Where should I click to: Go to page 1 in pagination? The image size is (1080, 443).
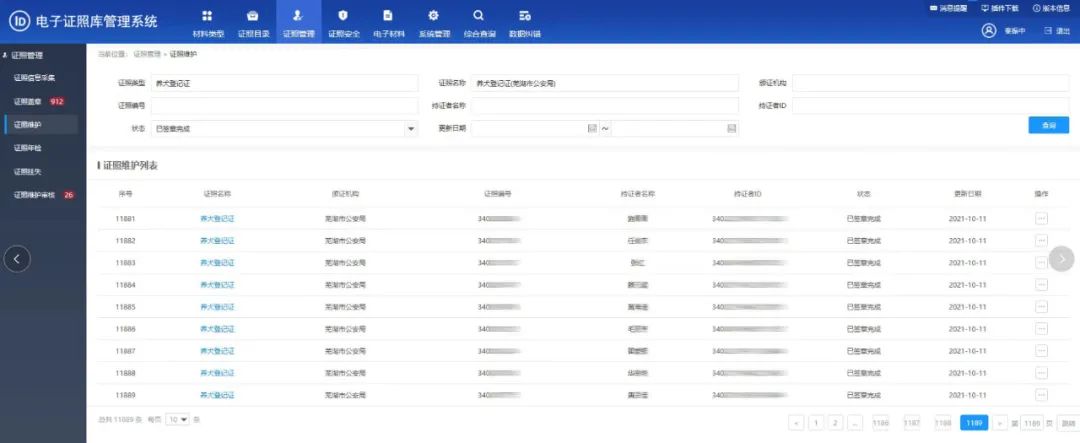tap(816, 423)
